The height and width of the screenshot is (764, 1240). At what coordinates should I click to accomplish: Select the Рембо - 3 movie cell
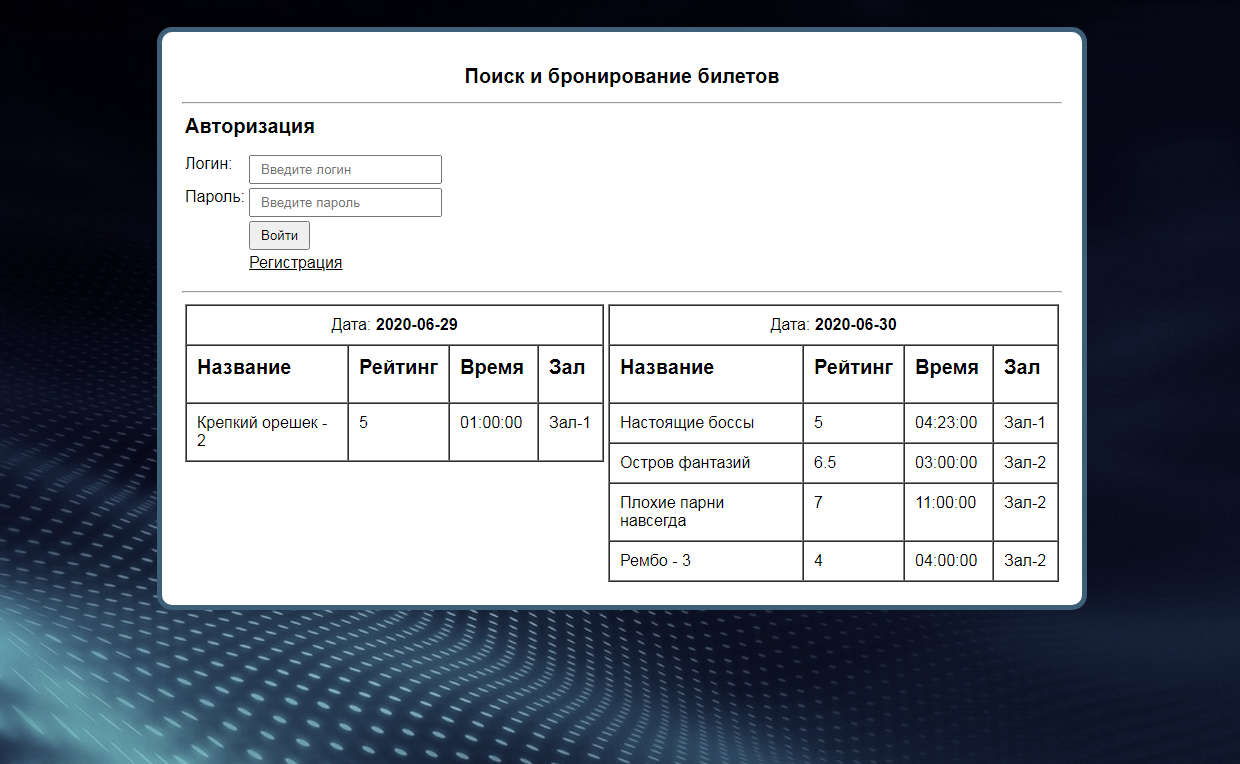pos(706,561)
